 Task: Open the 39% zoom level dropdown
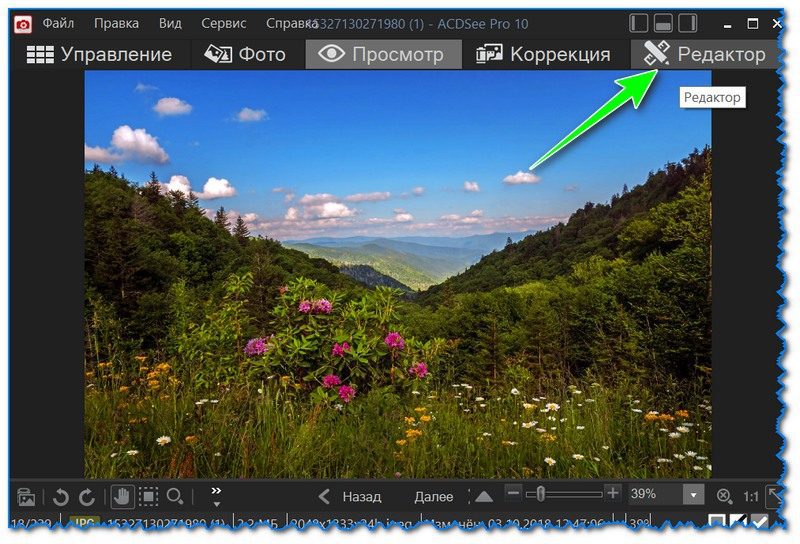693,495
